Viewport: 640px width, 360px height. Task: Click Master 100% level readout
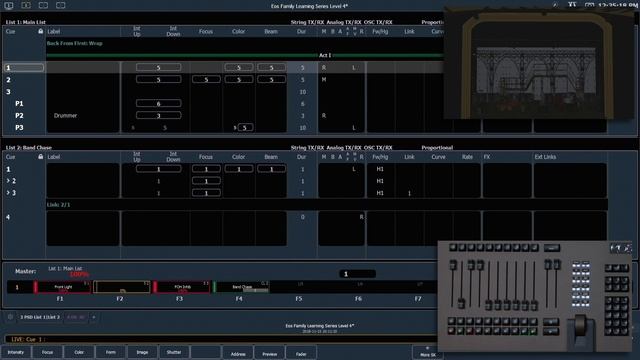pos(79,274)
